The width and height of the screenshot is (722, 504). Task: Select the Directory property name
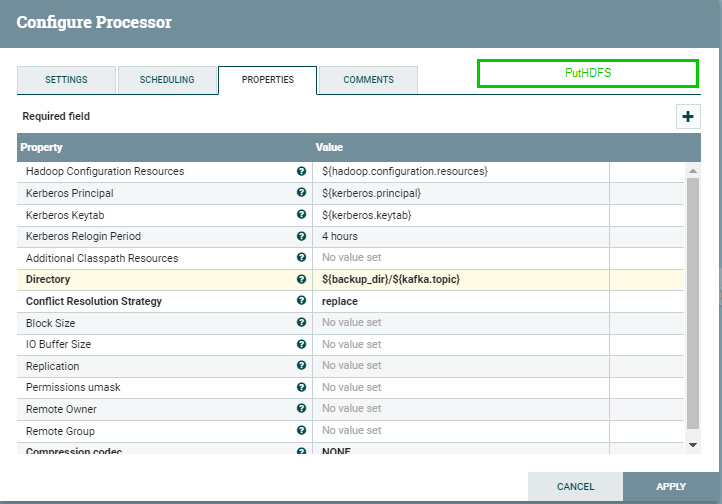[48, 279]
